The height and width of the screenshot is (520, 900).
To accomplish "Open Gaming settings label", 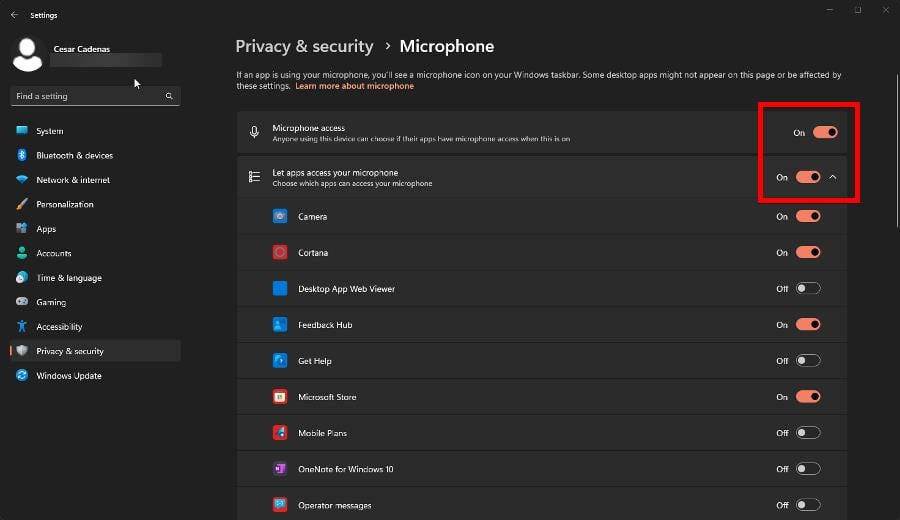I will tap(51, 302).
